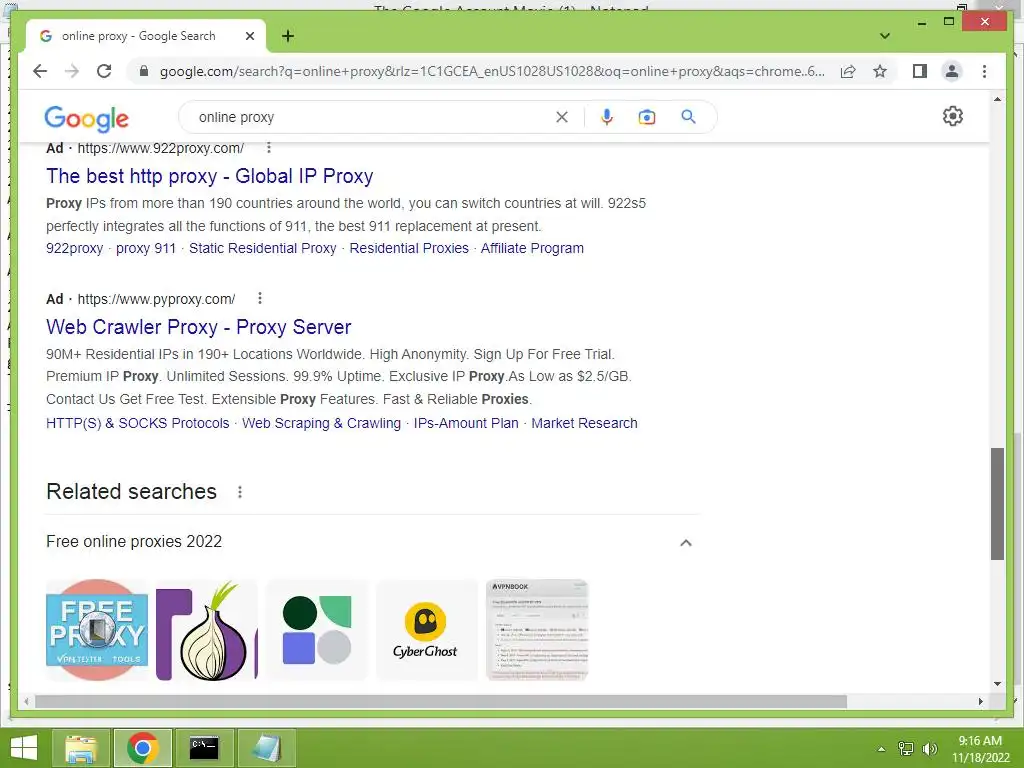Share this page using the share icon
This screenshot has width=1024, height=768.
coord(848,71)
